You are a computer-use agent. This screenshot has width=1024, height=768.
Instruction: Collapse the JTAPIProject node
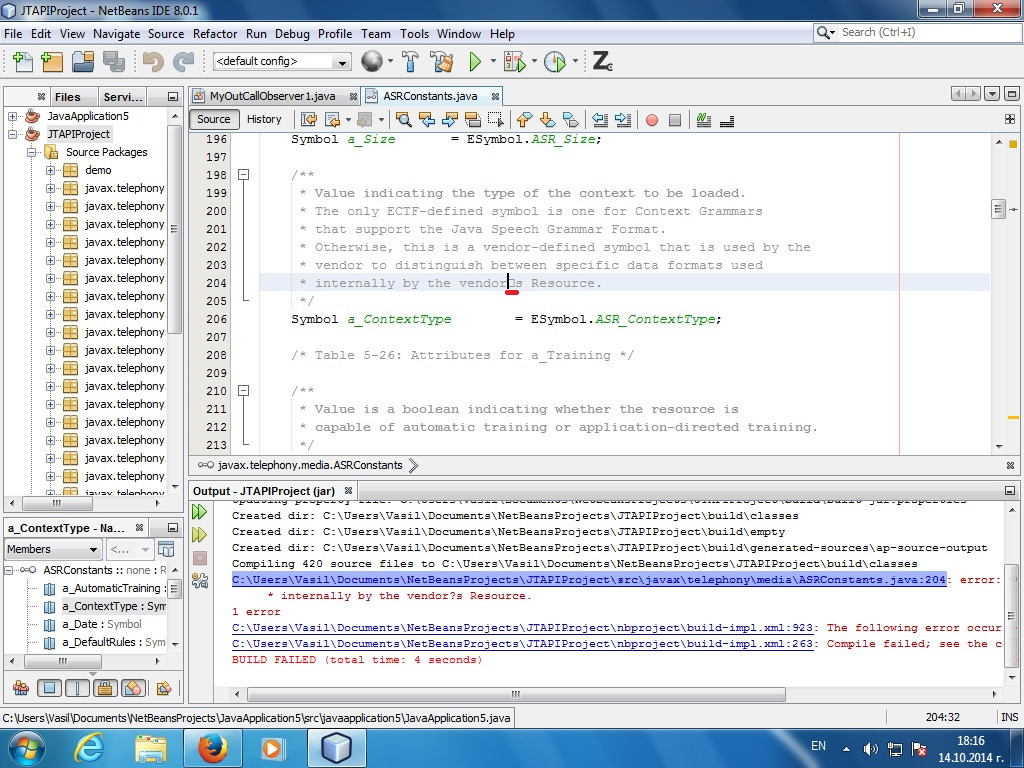12,135
